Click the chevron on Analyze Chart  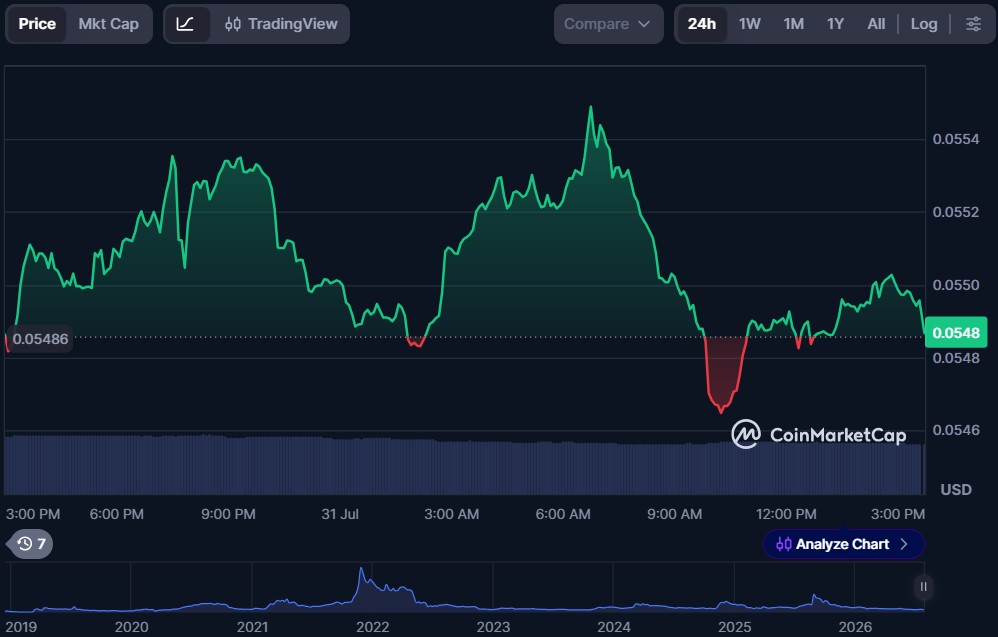tap(904, 544)
